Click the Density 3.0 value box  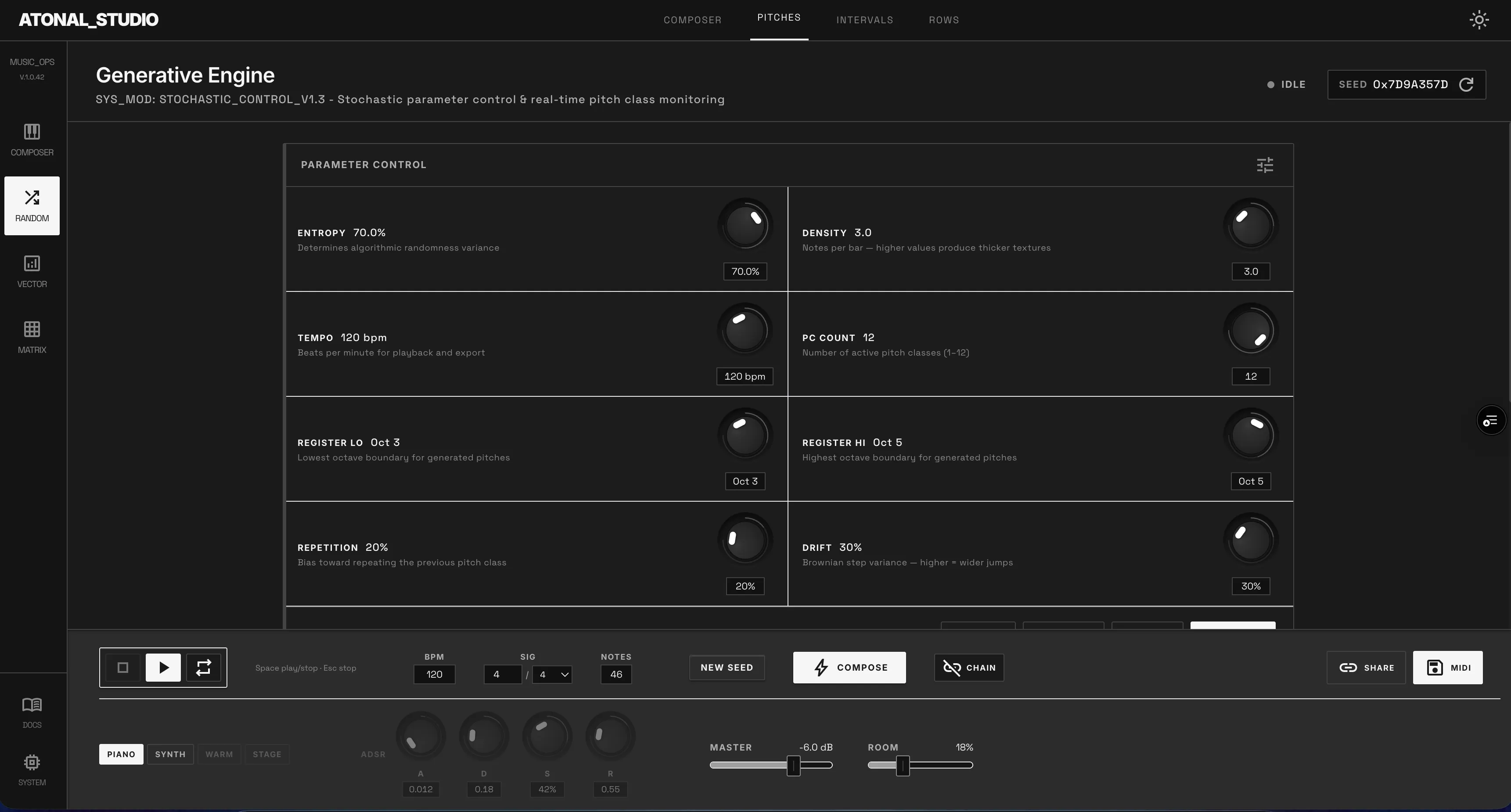pos(1251,271)
